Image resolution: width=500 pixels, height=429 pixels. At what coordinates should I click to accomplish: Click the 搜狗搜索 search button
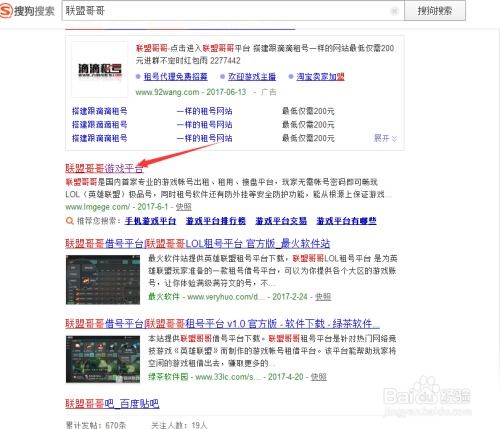click(435, 11)
